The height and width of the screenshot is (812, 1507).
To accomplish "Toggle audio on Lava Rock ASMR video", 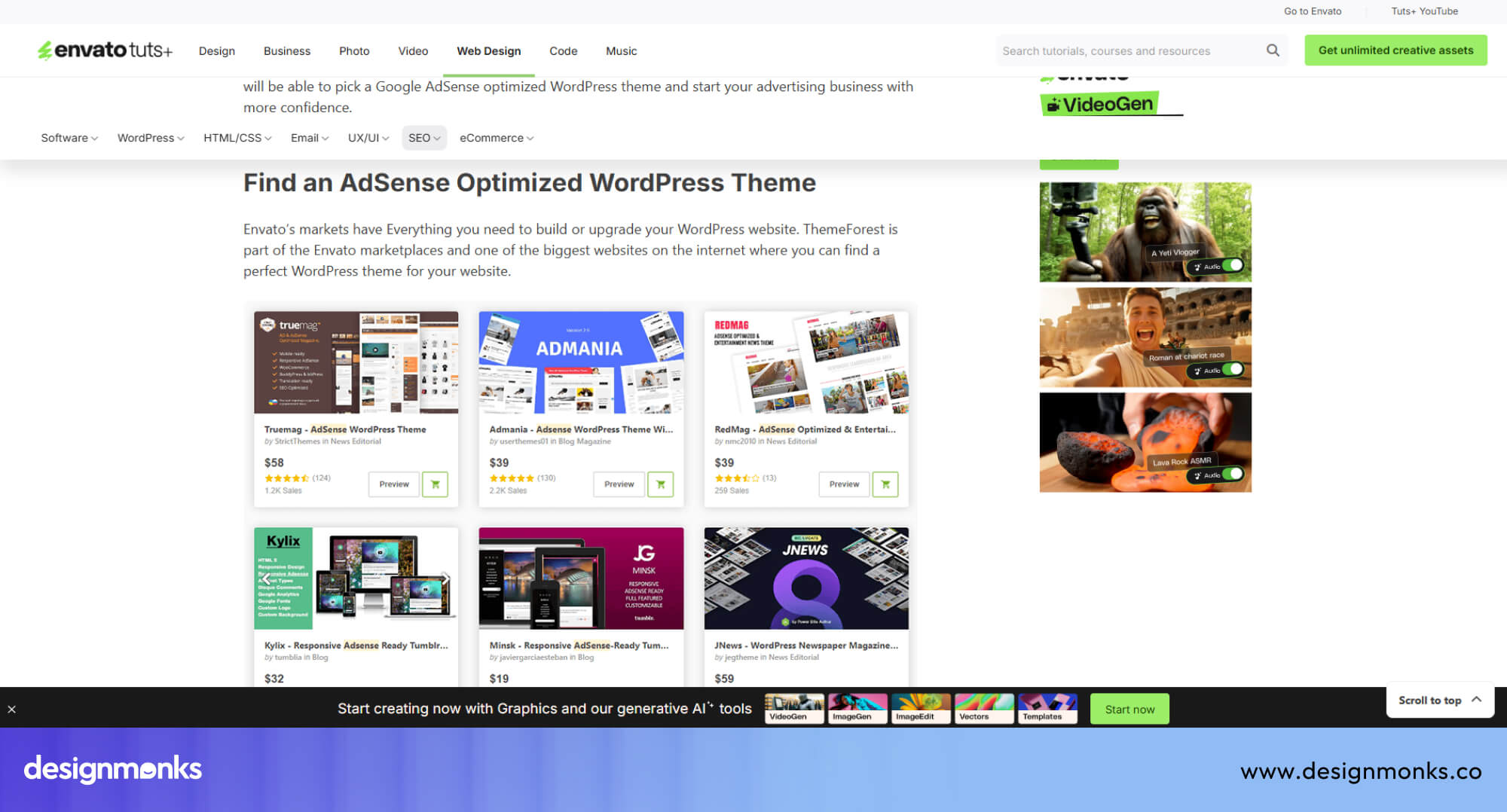I will click(x=1233, y=475).
